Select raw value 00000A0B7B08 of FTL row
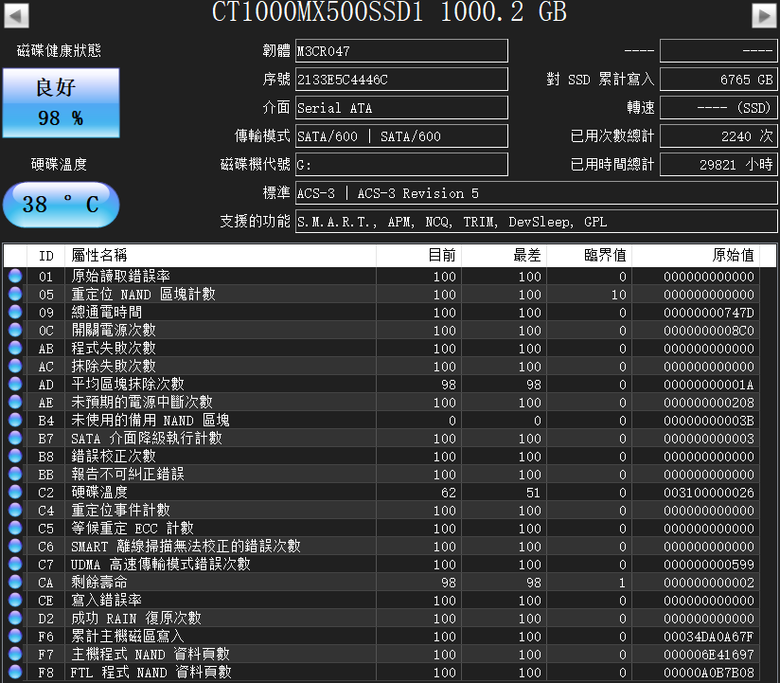Image resolution: width=780 pixels, height=683 pixels. click(709, 673)
